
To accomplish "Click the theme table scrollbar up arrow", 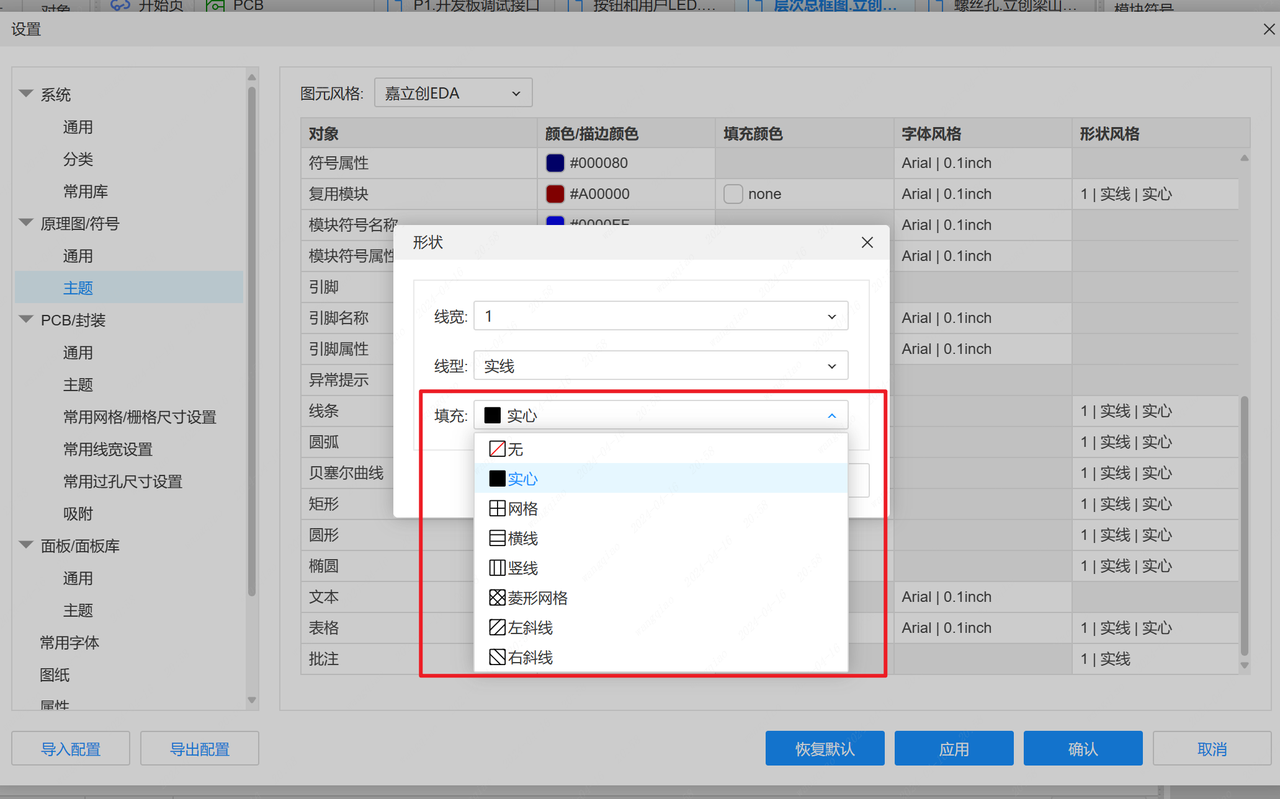I will tap(1244, 158).
